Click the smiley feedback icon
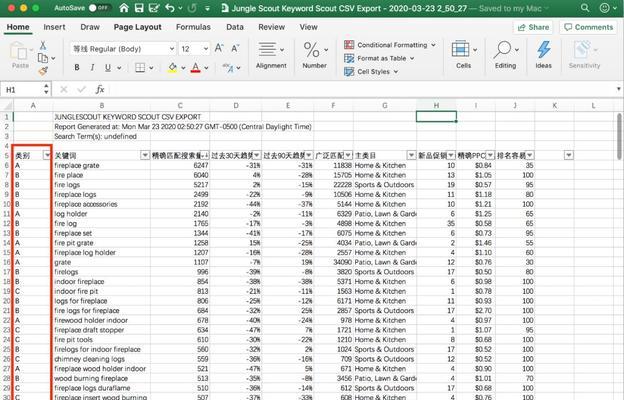 pos(604,8)
